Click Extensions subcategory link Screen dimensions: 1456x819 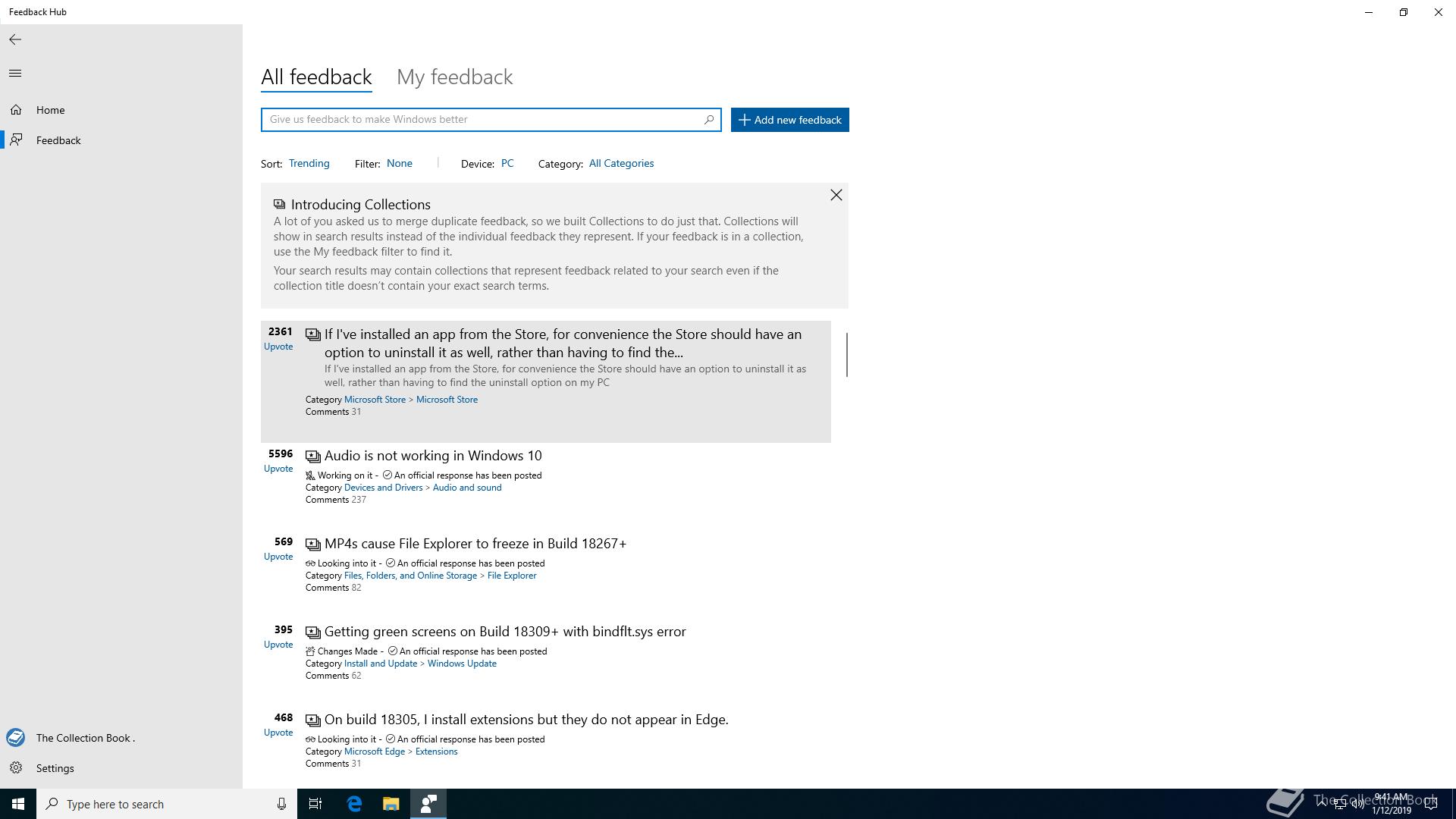(436, 752)
